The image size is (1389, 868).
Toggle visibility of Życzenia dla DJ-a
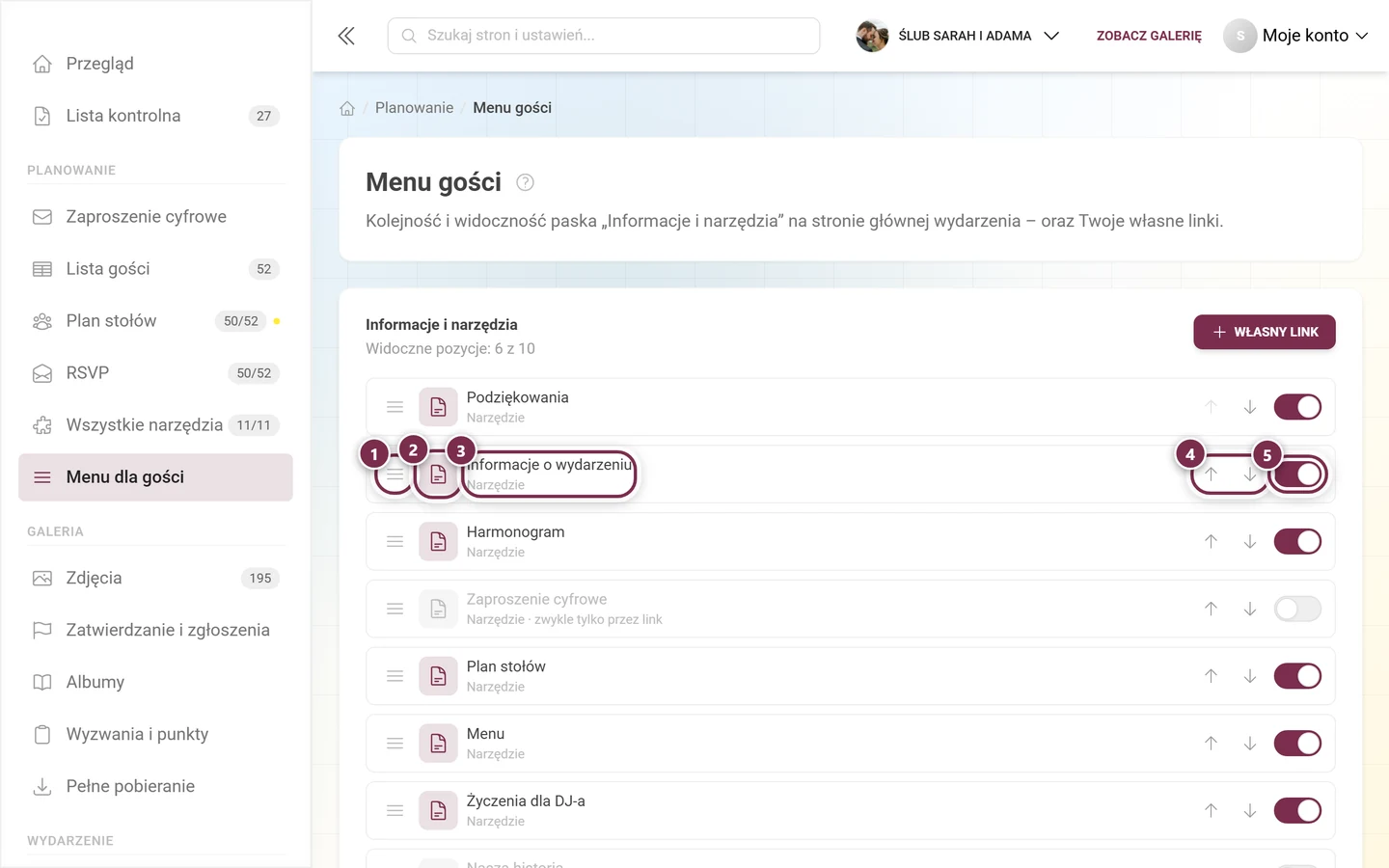point(1297,811)
